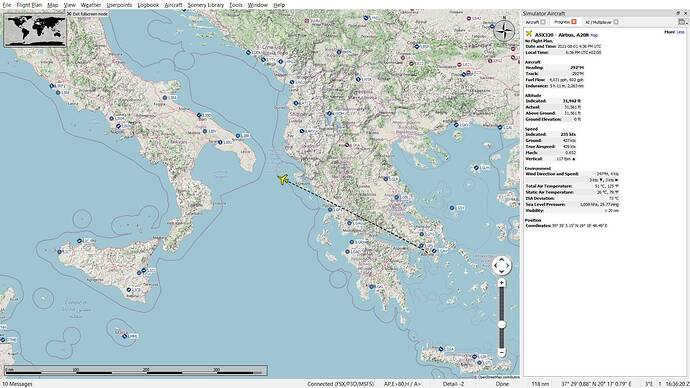690x388 pixels.
Task: Open the Scenery Library menu
Action: tap(206, 5)
